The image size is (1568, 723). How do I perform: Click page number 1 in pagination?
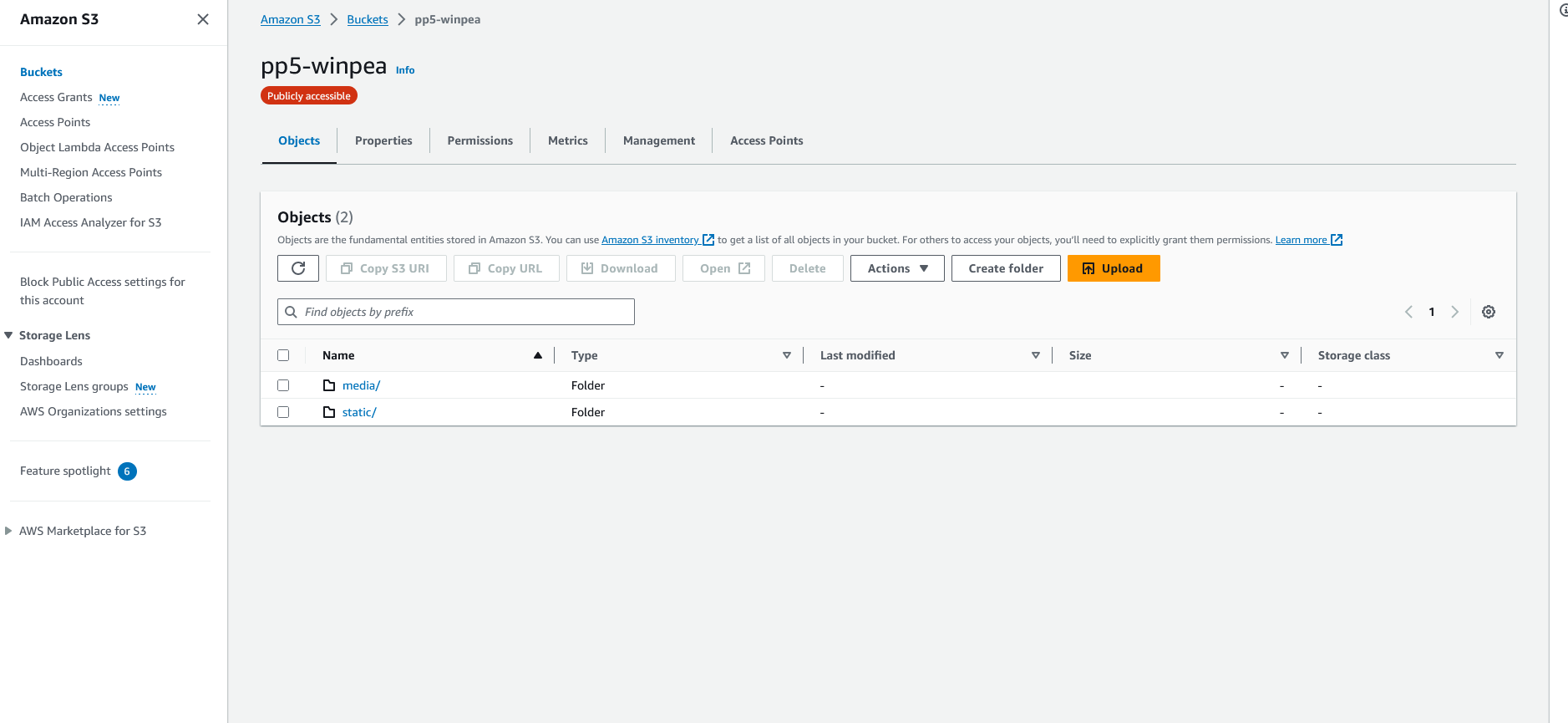(x=1432, y=312)
